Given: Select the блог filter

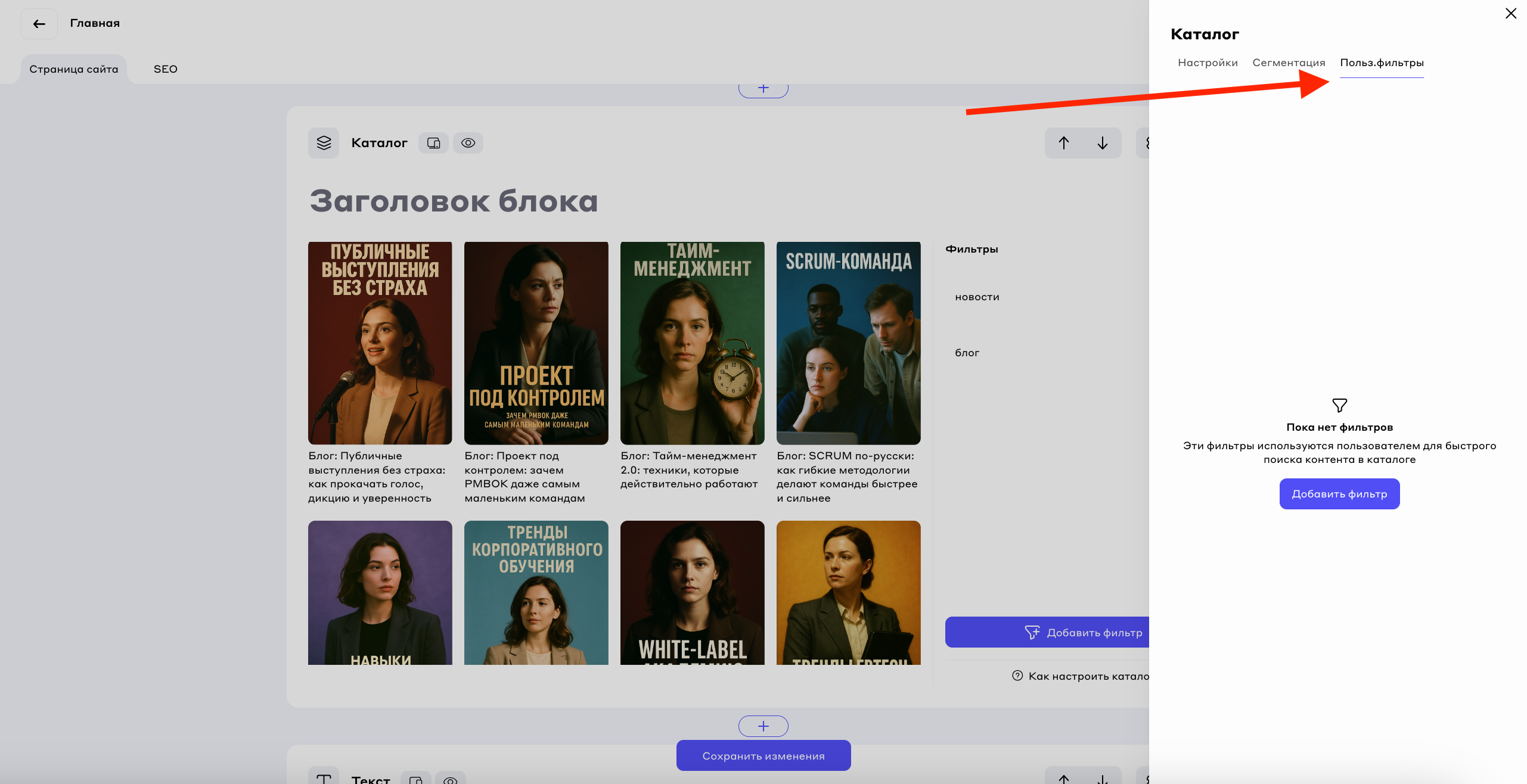Looking at the screenshot, I should 967,353.
